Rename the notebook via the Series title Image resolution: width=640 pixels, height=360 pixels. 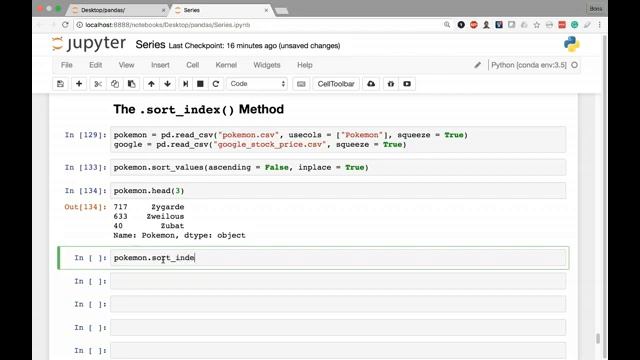coord(150,44)
